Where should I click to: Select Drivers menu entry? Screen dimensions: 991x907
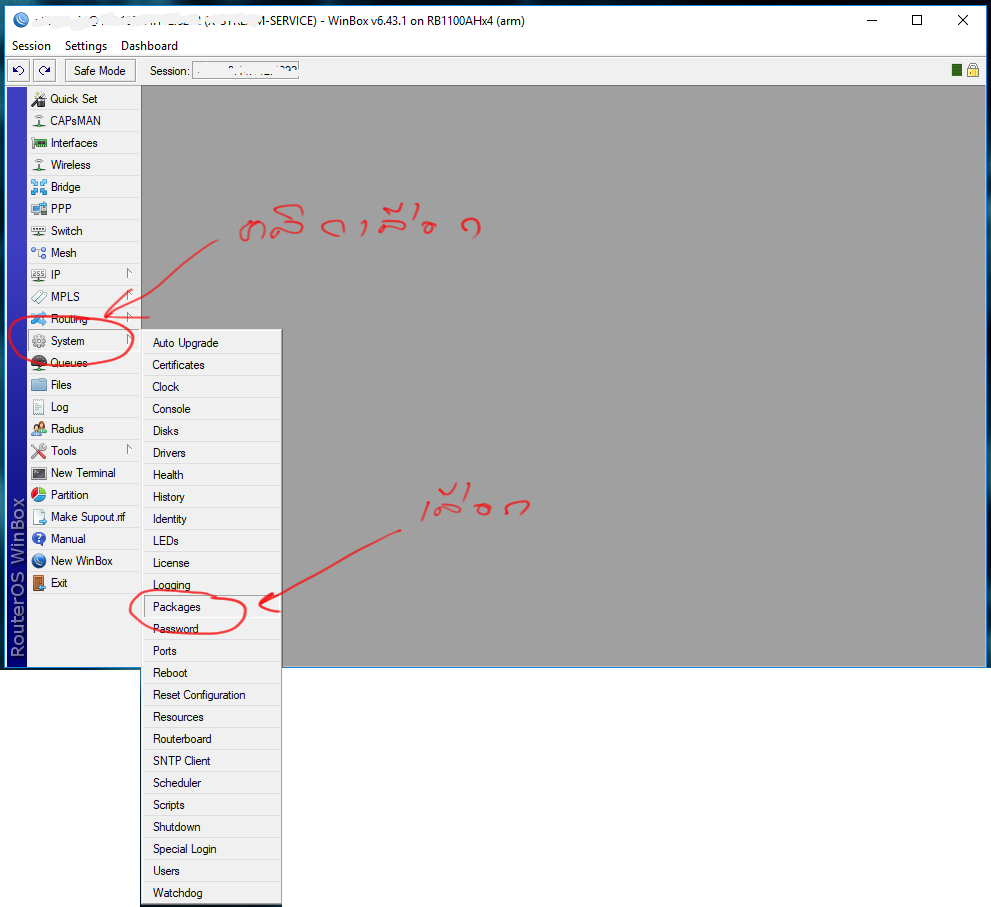tap(212, 453)
